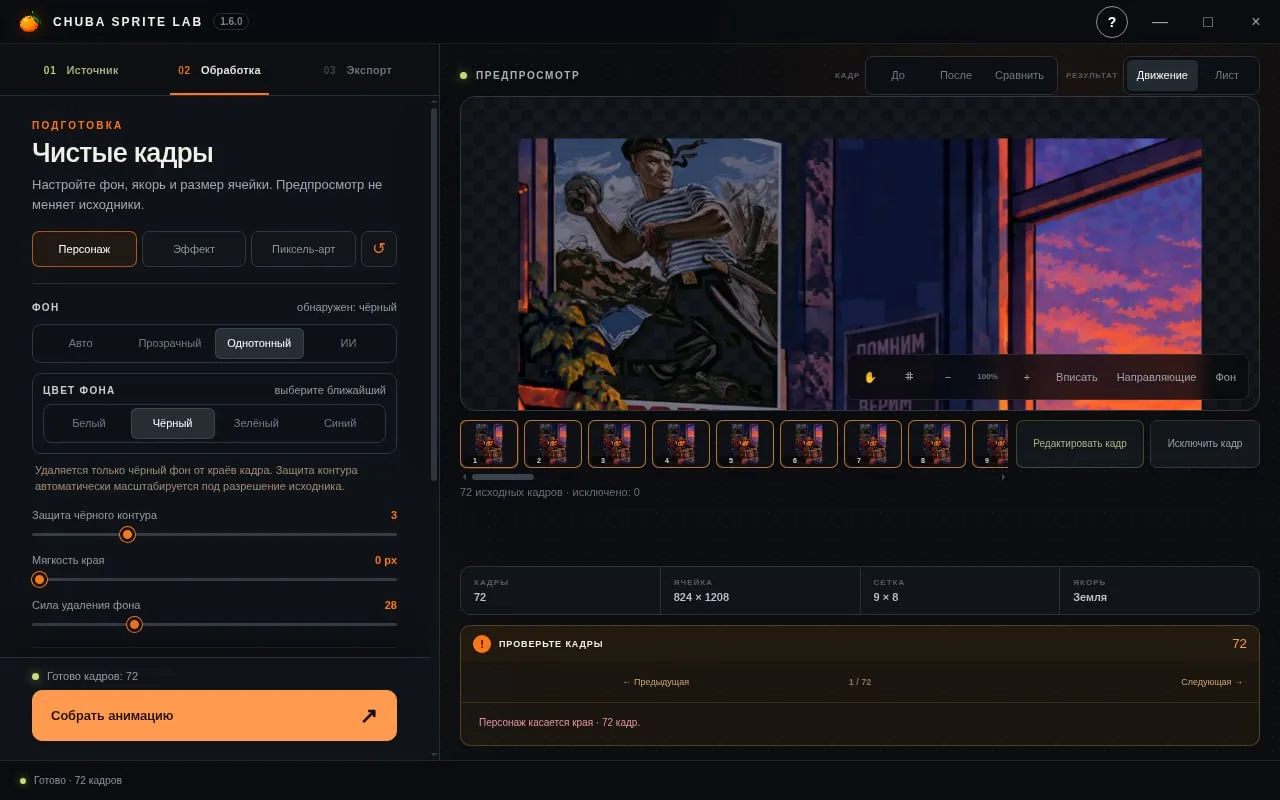Switch result view to Движение
The height and width of the screenshot is (800, 1280).
[1162, 75]
